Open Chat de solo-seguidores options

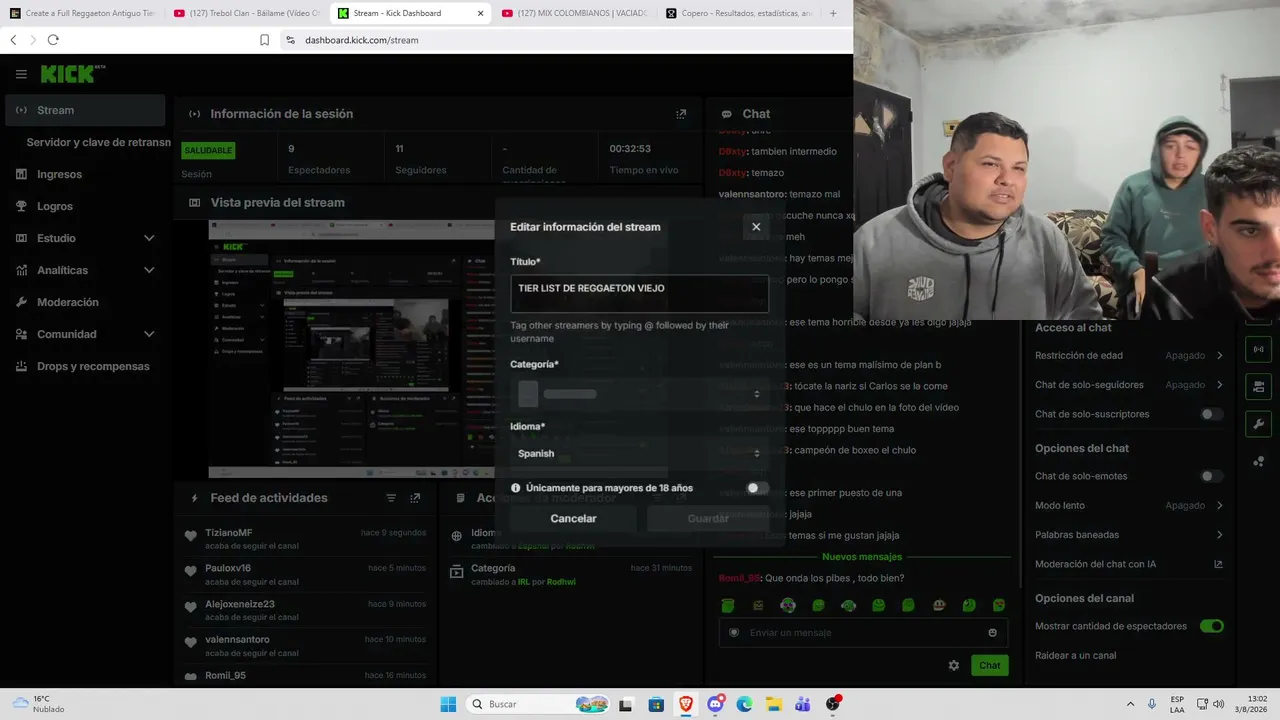(x=1129, y=385)
